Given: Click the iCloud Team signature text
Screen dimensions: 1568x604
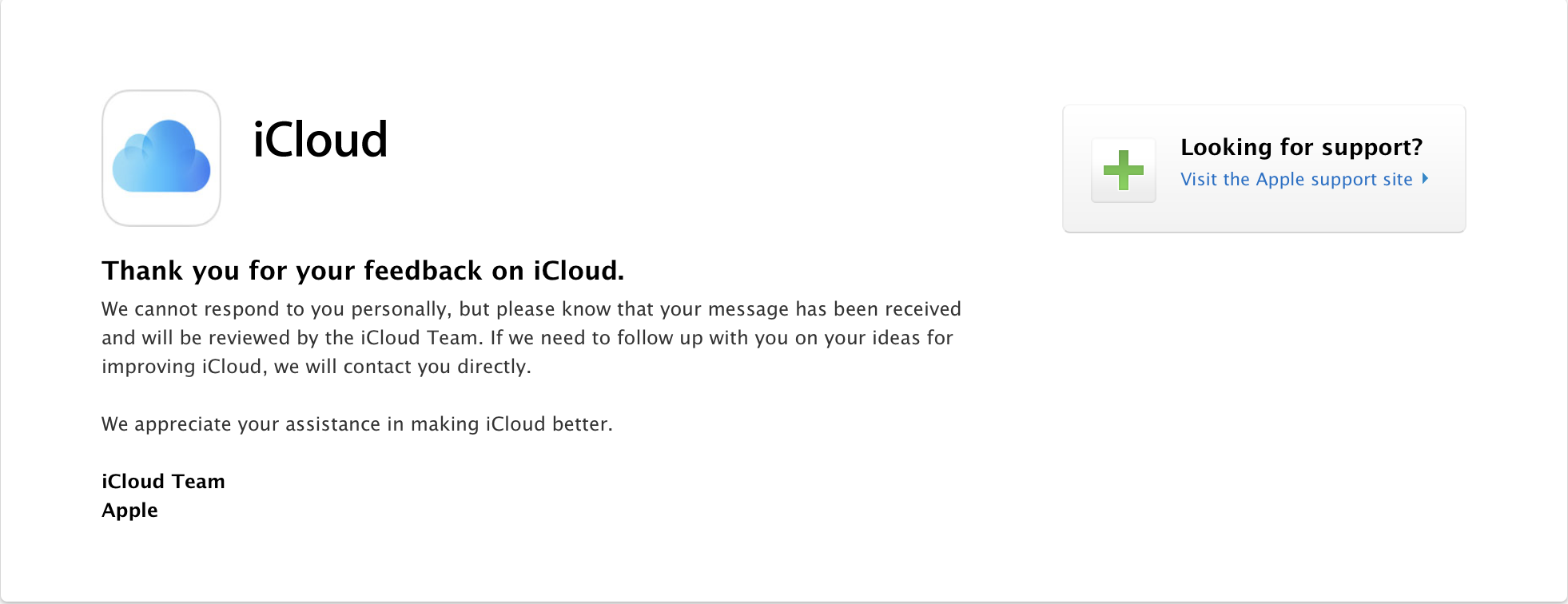Looking at the screenshot, I should (163, 482).
